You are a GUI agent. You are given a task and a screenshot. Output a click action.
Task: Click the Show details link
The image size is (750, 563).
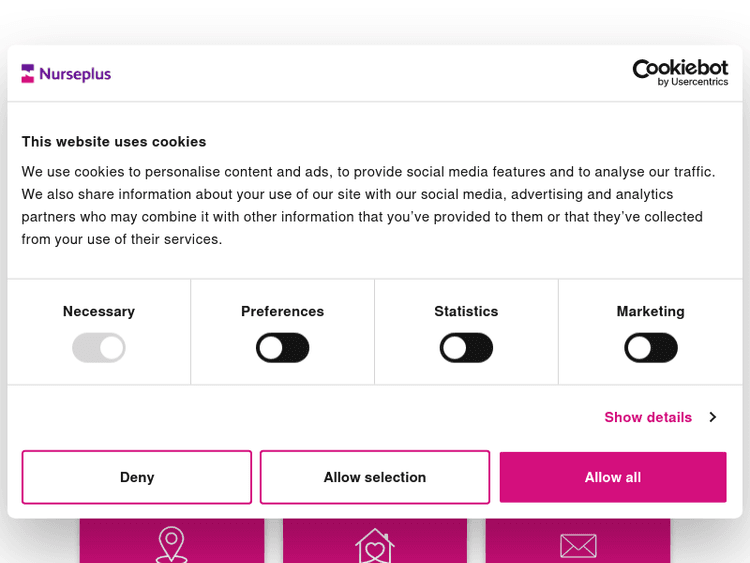648,417
